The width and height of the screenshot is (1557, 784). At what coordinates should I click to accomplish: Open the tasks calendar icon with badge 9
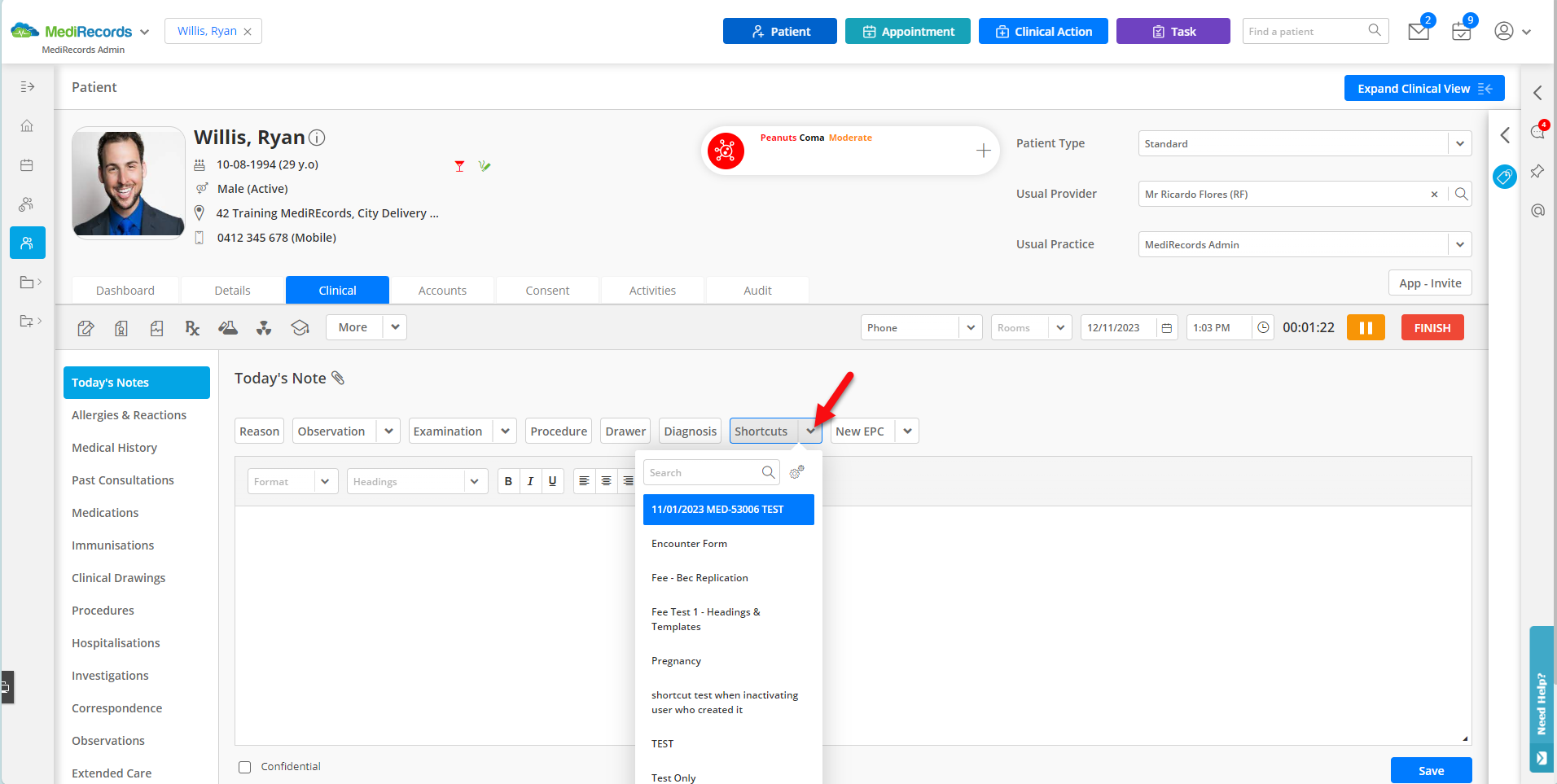coord(1462,32)
